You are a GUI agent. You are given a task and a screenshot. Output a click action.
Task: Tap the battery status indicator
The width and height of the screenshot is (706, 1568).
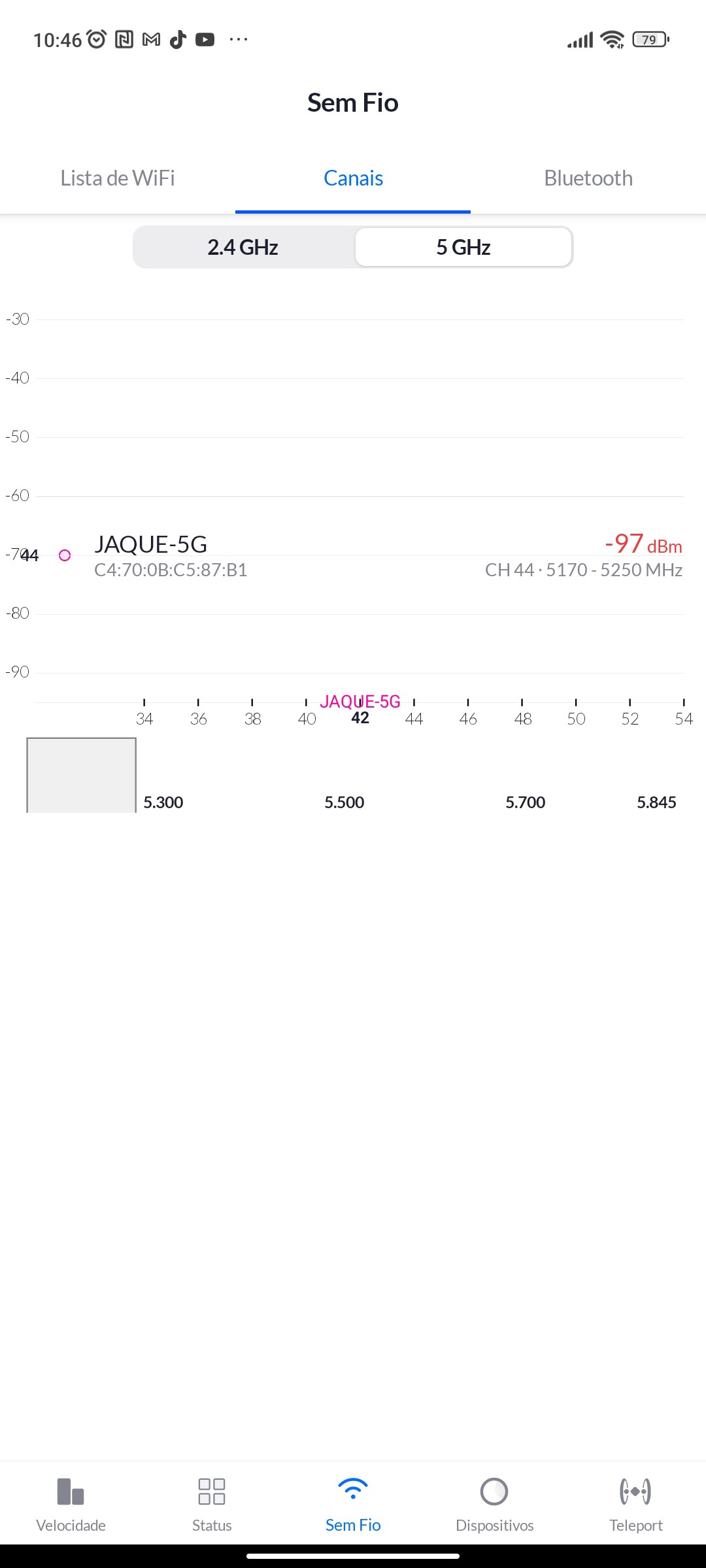coord(650,40)
